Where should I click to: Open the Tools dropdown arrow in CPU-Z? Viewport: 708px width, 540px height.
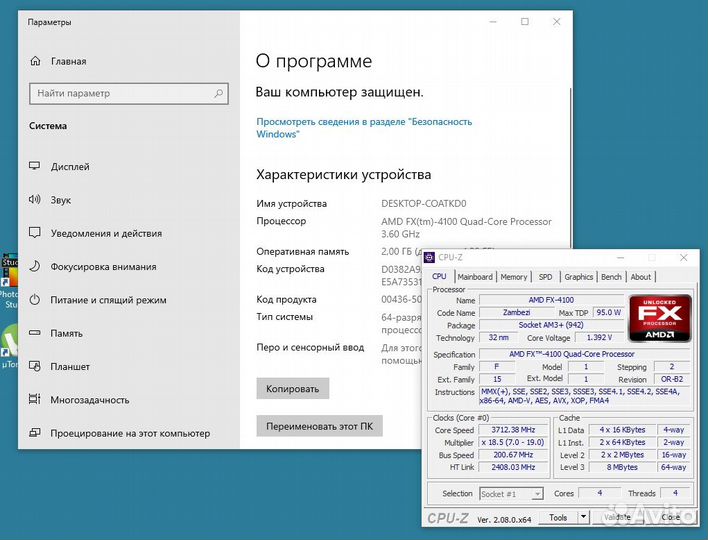point(583,517)
